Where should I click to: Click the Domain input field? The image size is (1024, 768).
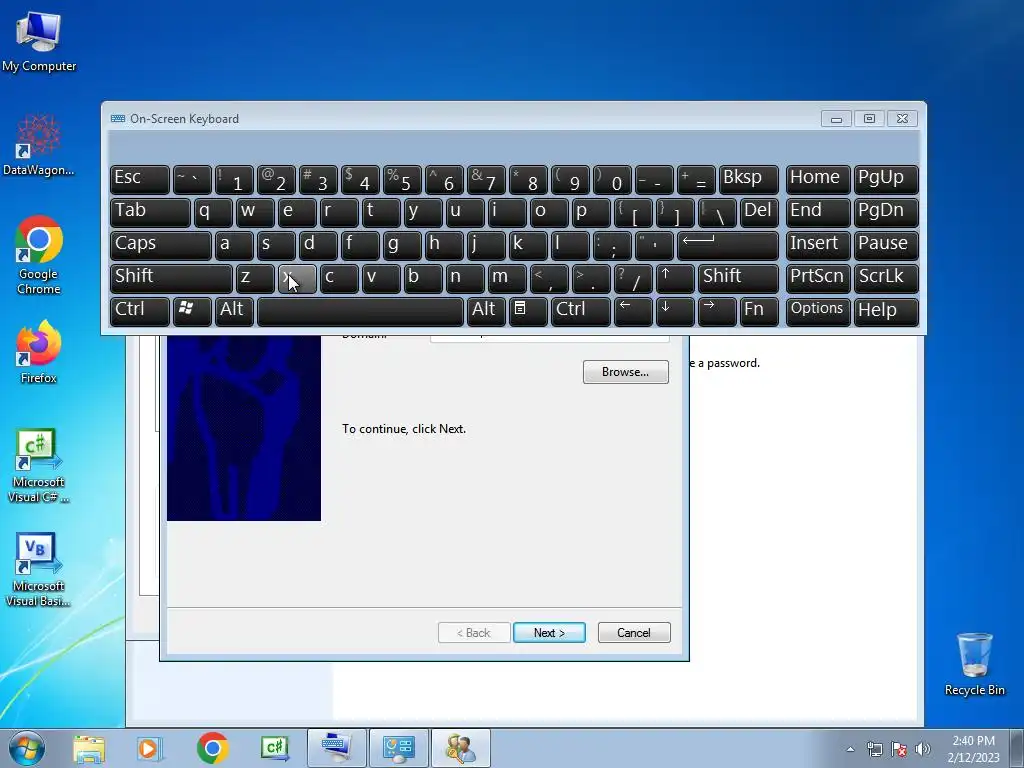(549, 338)
